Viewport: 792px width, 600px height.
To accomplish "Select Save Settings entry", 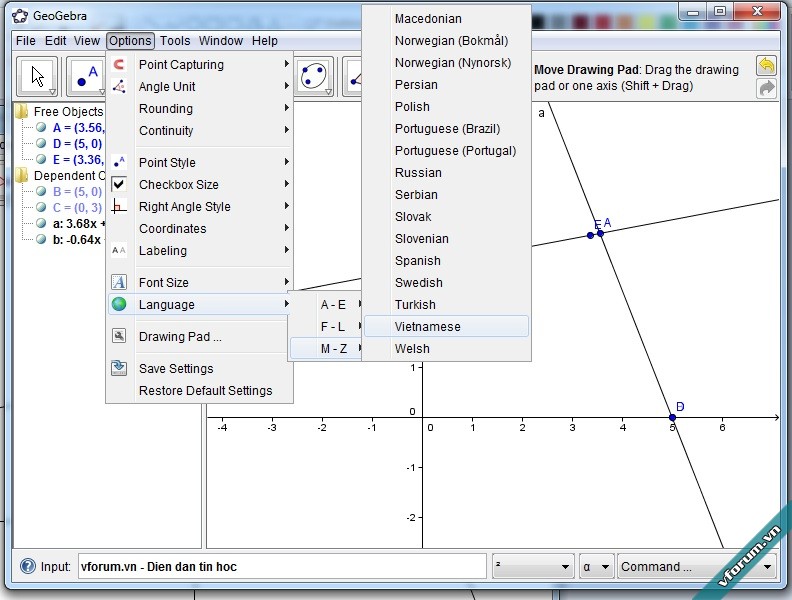I will [x=200, y=369].
